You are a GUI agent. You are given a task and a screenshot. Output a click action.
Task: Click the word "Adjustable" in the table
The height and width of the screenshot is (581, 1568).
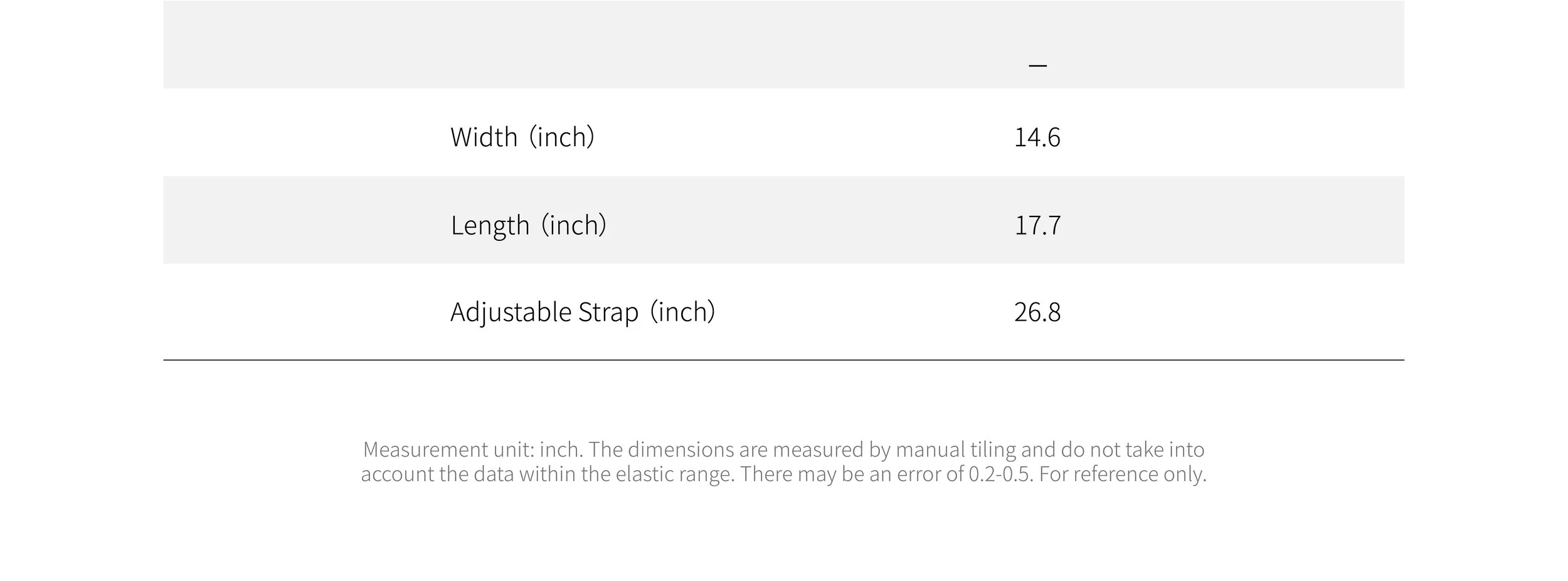511,312
